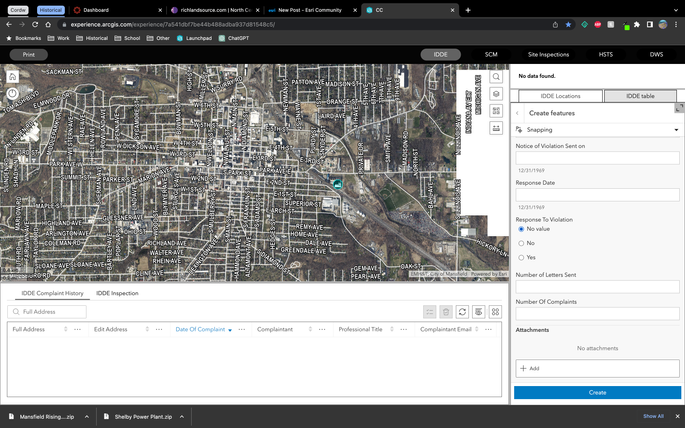The image size is (685, 428).
Task: Sort by Date Of Complaint column arrow
Action: point(230,330)
